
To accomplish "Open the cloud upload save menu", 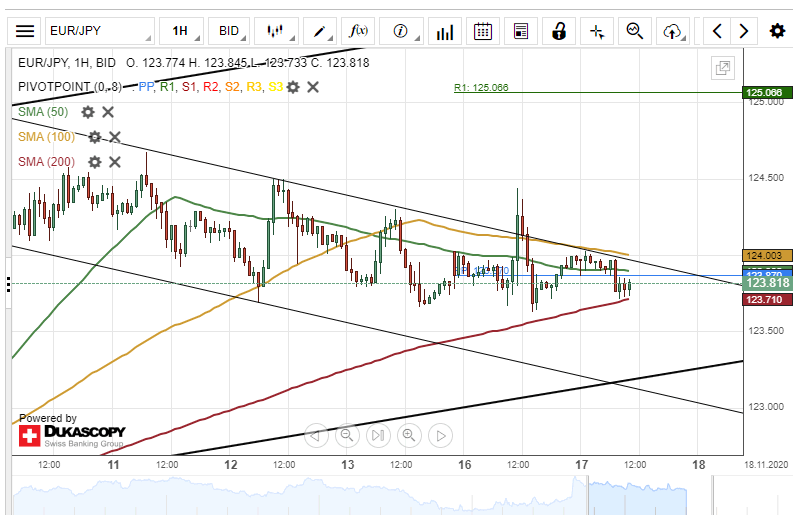I will coord(673,31).
